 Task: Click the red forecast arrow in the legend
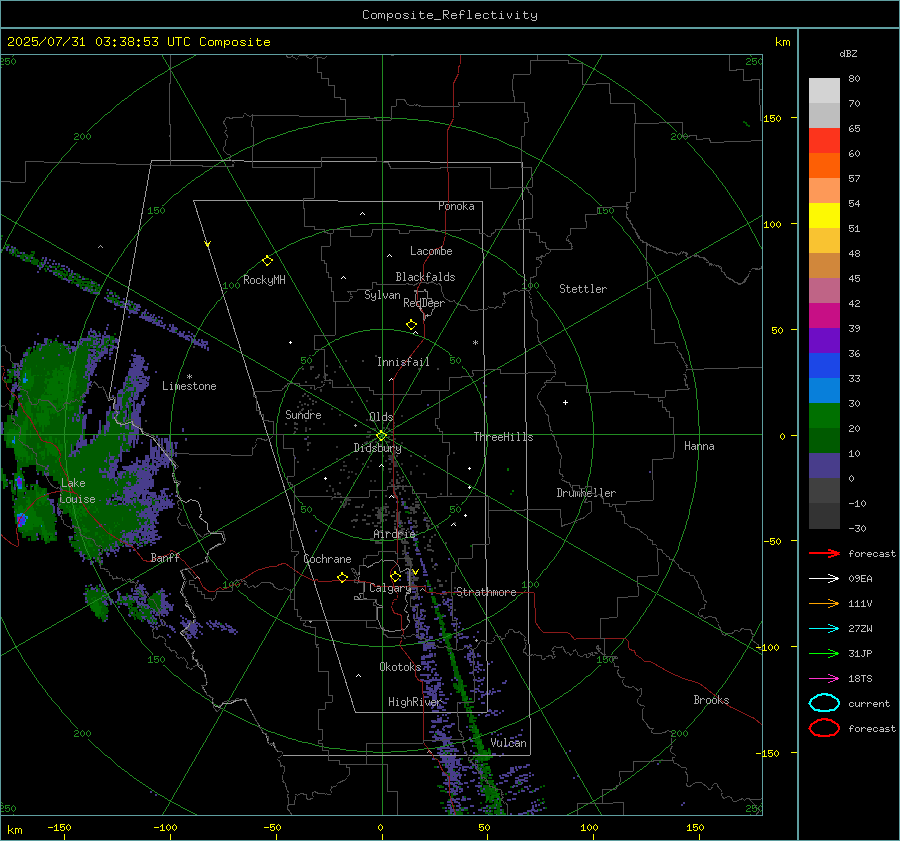pos(824,553)
